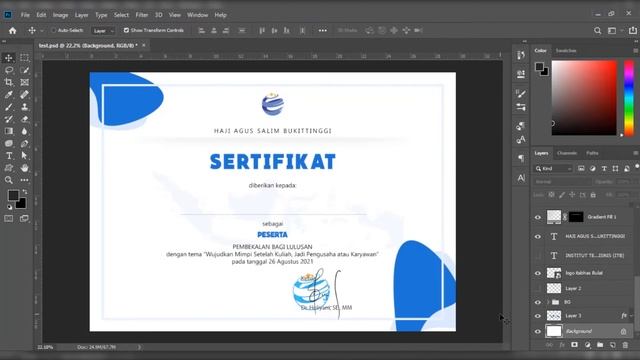The image size is (640, 360).
Task: Select the Eyedropper tool
Action: (x=9, y=95)
